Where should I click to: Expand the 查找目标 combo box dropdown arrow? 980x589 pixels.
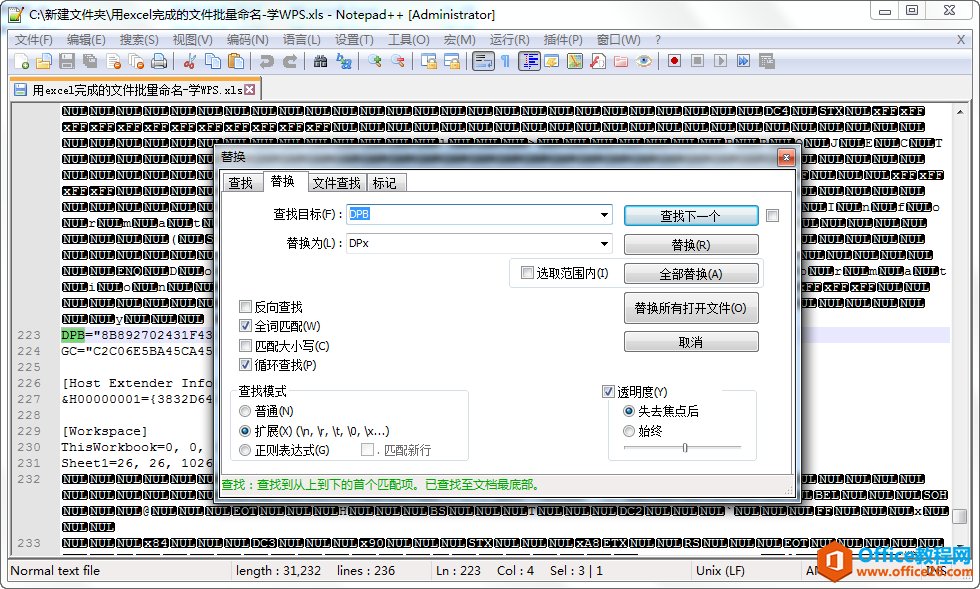604,214
